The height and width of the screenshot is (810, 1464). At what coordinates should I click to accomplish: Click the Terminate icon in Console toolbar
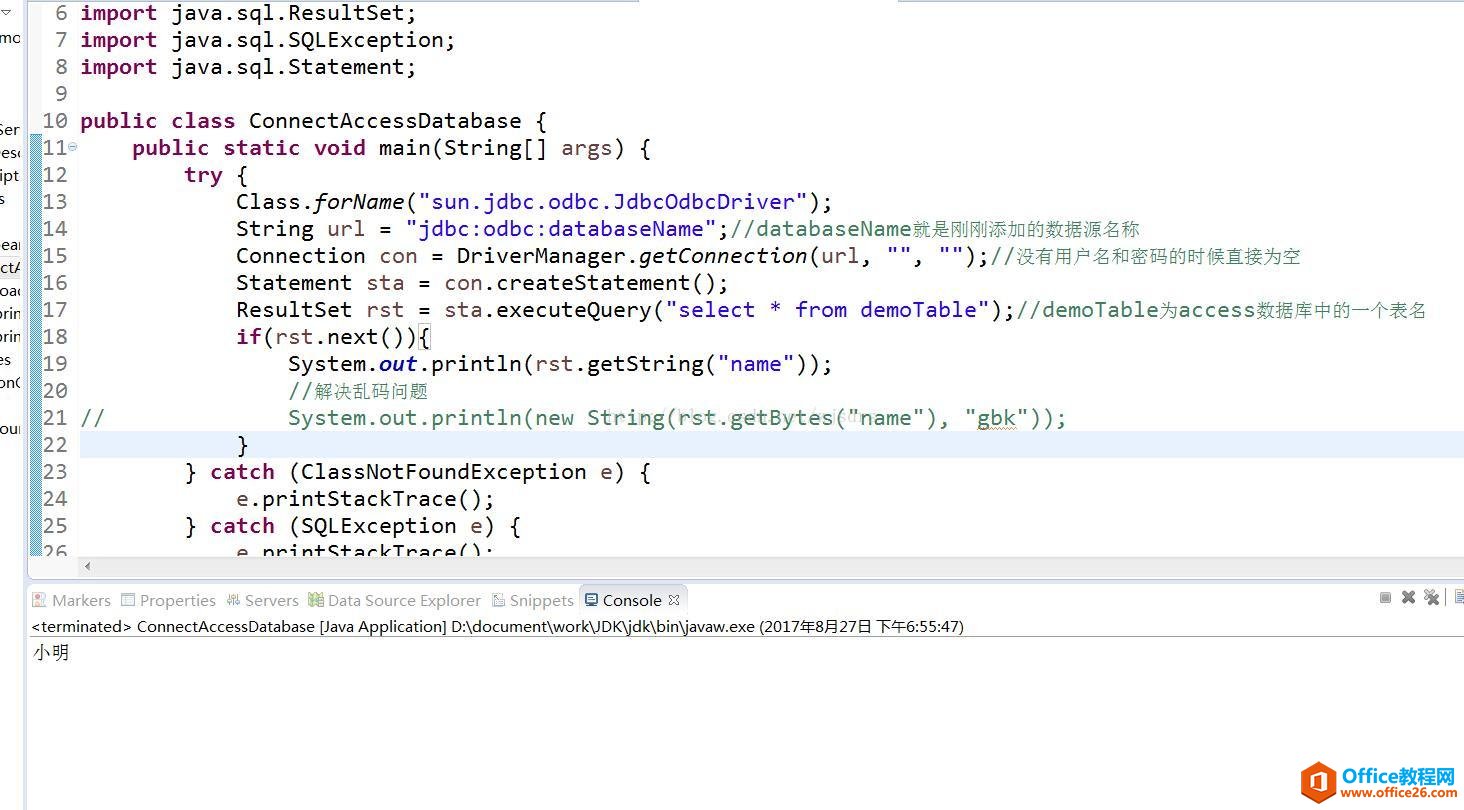coord(1385,597)
